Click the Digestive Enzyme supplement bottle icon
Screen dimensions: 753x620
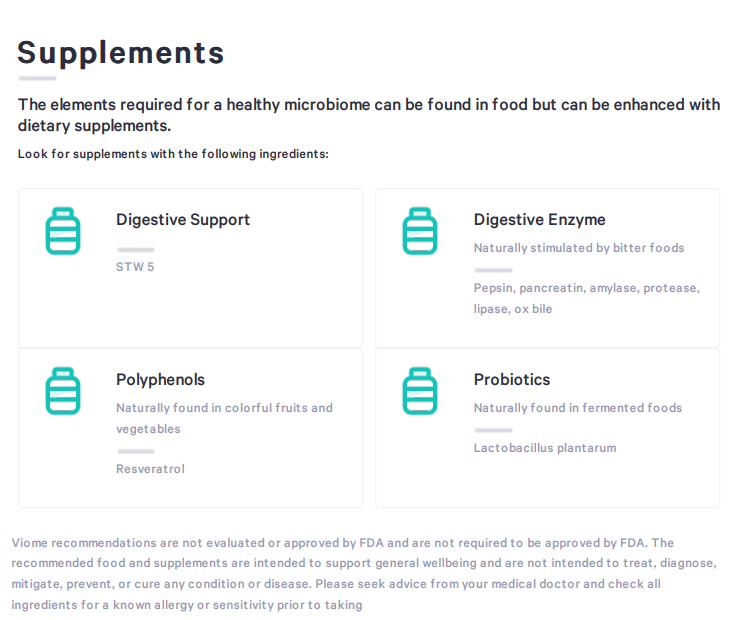tap(420, 231)
